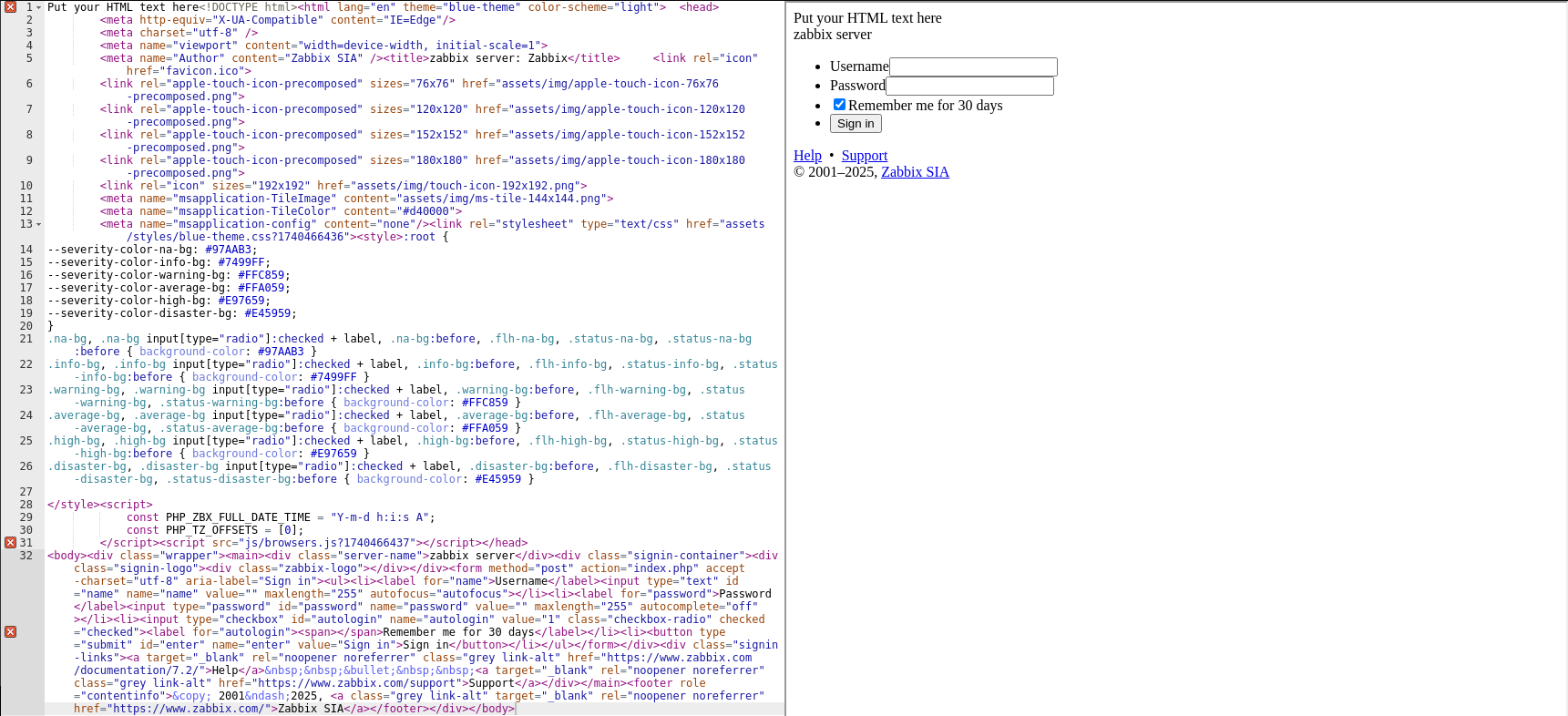1568x716 pixels.
Task: Click line number 32 in the gutter
Action: [x=26, y=556]
